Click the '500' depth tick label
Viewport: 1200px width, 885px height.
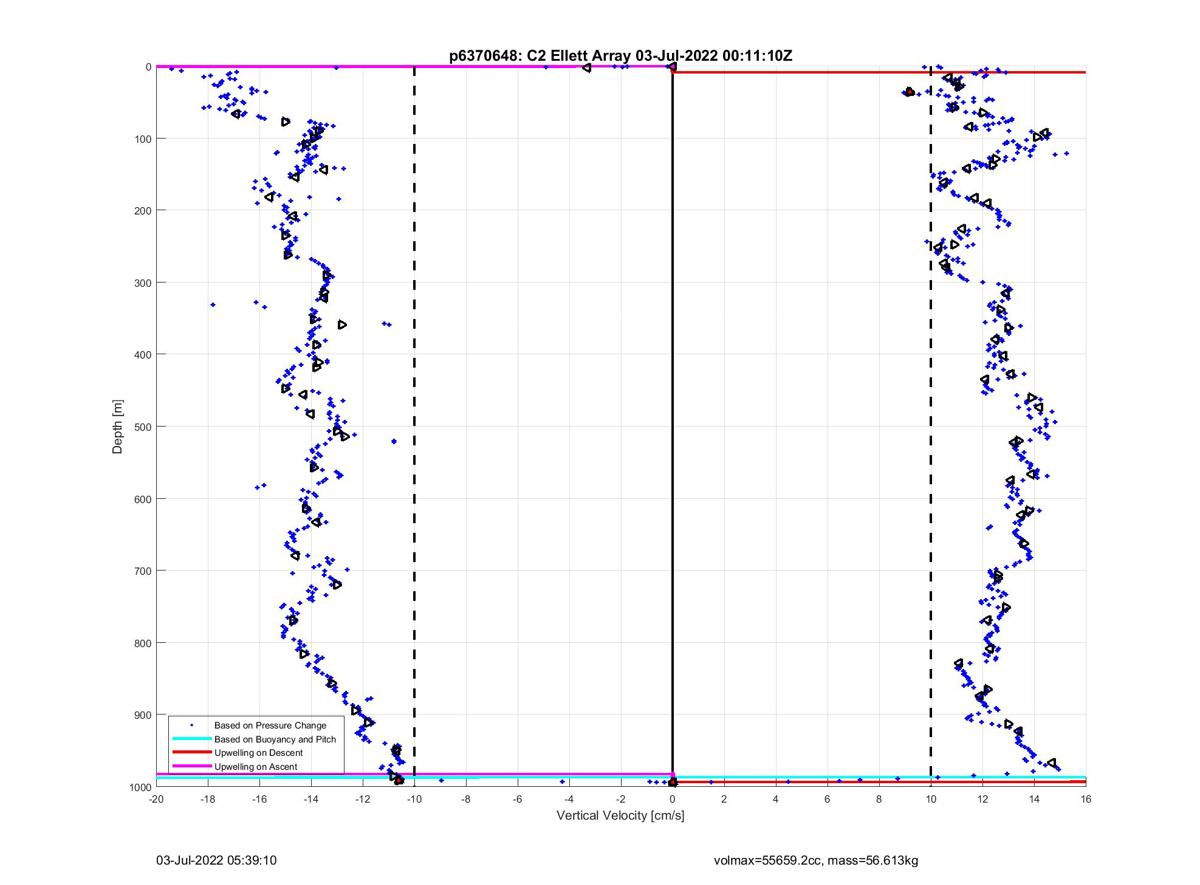click(141, 427)
